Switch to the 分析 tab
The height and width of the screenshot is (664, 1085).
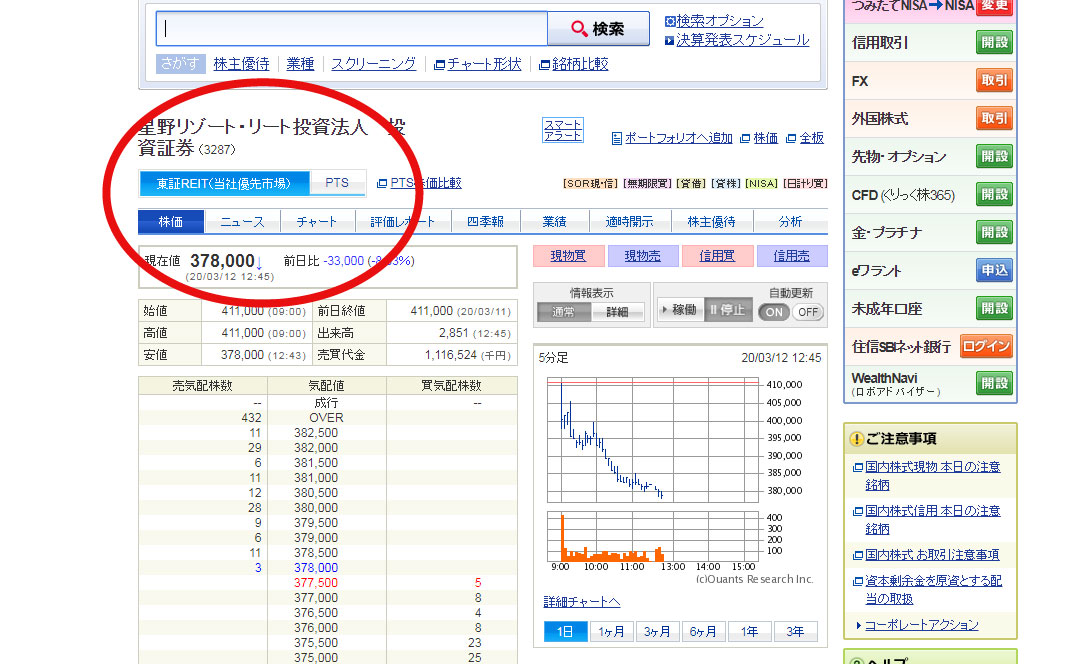[x=790, y=221]
